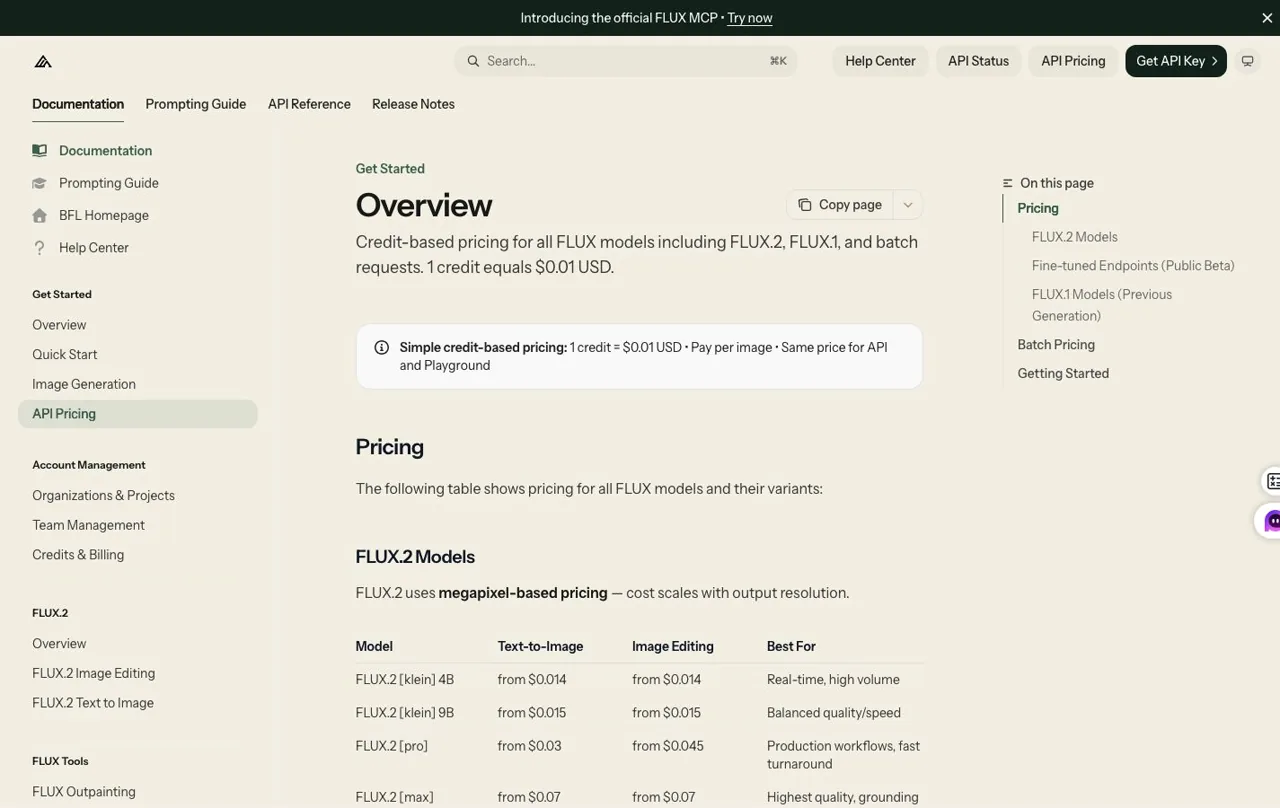Expand the Copy page dropdown chevron

(x=908, y=205)
